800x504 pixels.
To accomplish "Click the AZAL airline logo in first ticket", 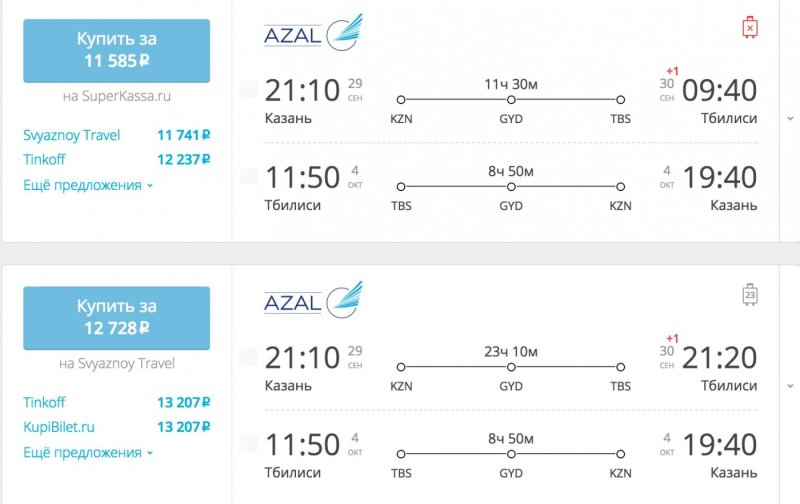I will (313, 33).
